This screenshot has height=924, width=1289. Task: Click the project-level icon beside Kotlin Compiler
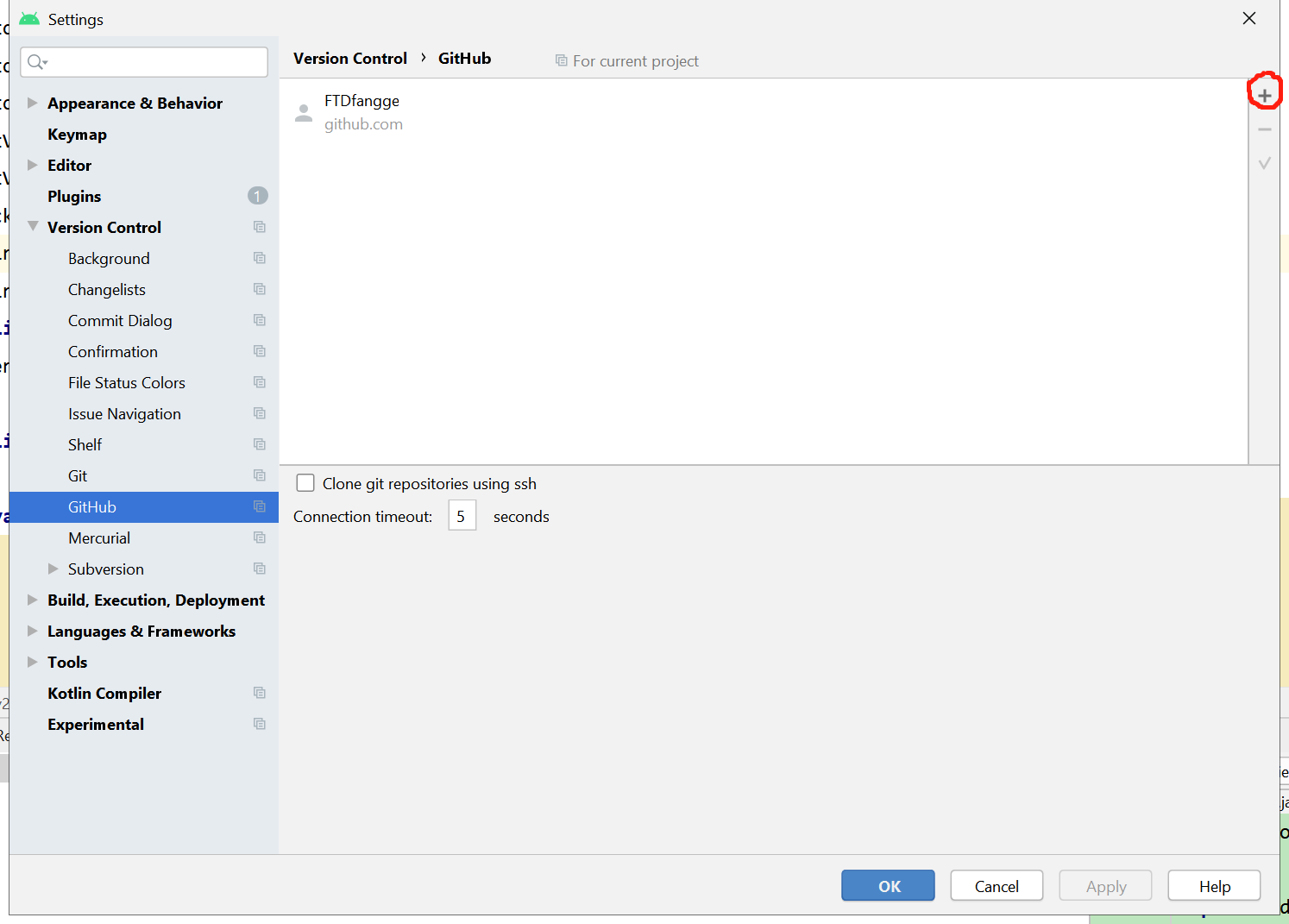(260, 693)
